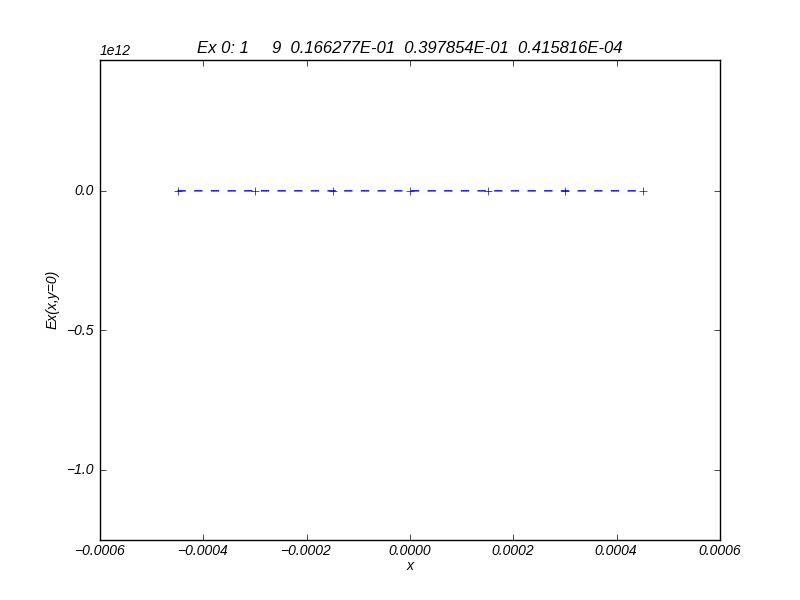Select the plus marker at x = 0
Screen dimensions: 800x600
(410, 191)
